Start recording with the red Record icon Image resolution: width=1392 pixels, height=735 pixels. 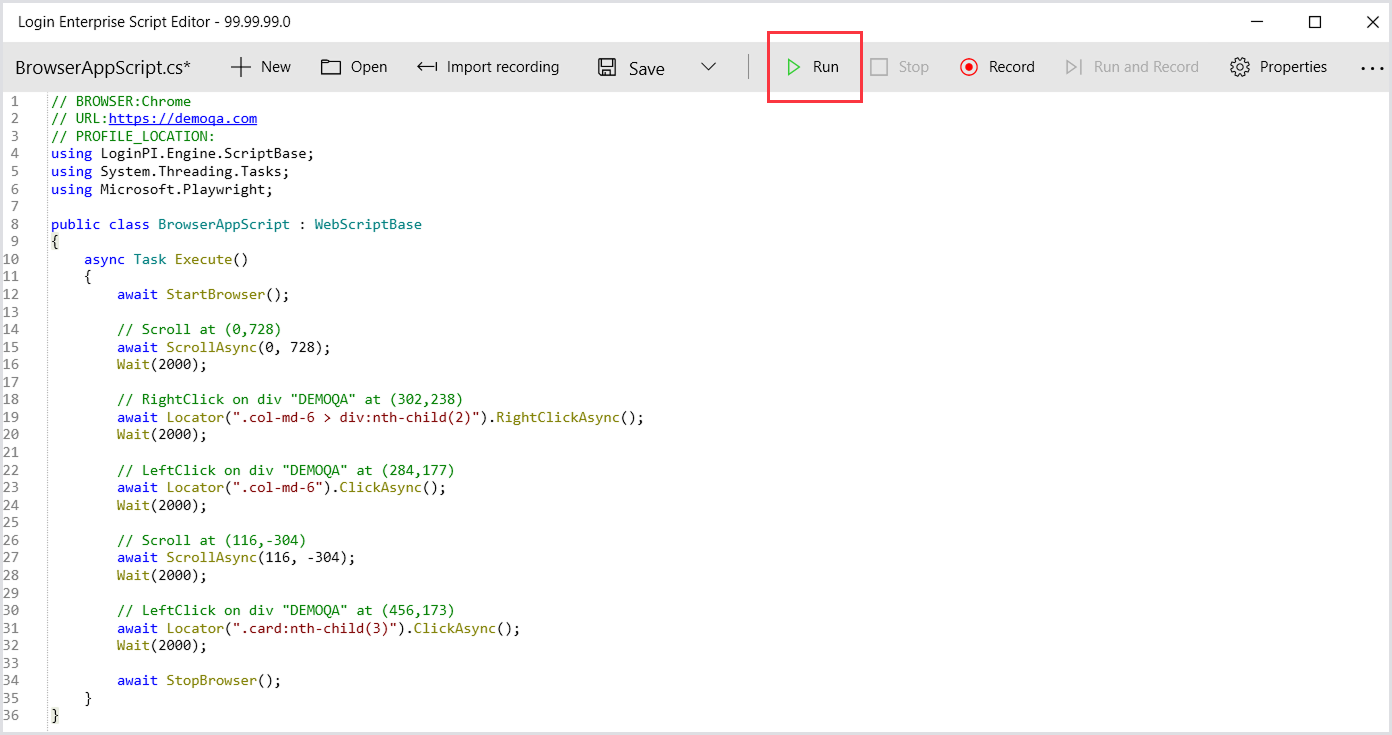click(x=968, y=67)
